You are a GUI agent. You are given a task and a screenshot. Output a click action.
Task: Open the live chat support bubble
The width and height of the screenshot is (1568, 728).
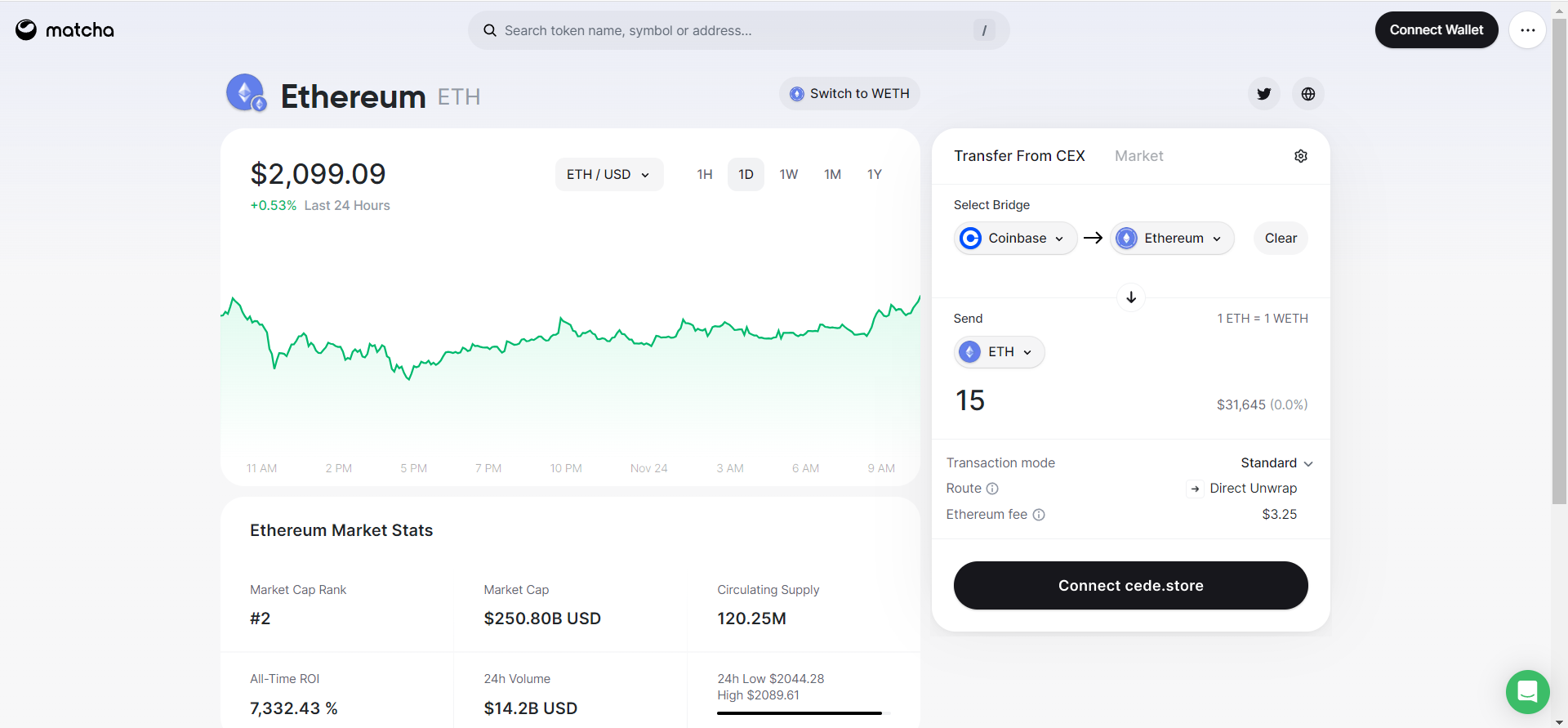[1526, 691]
